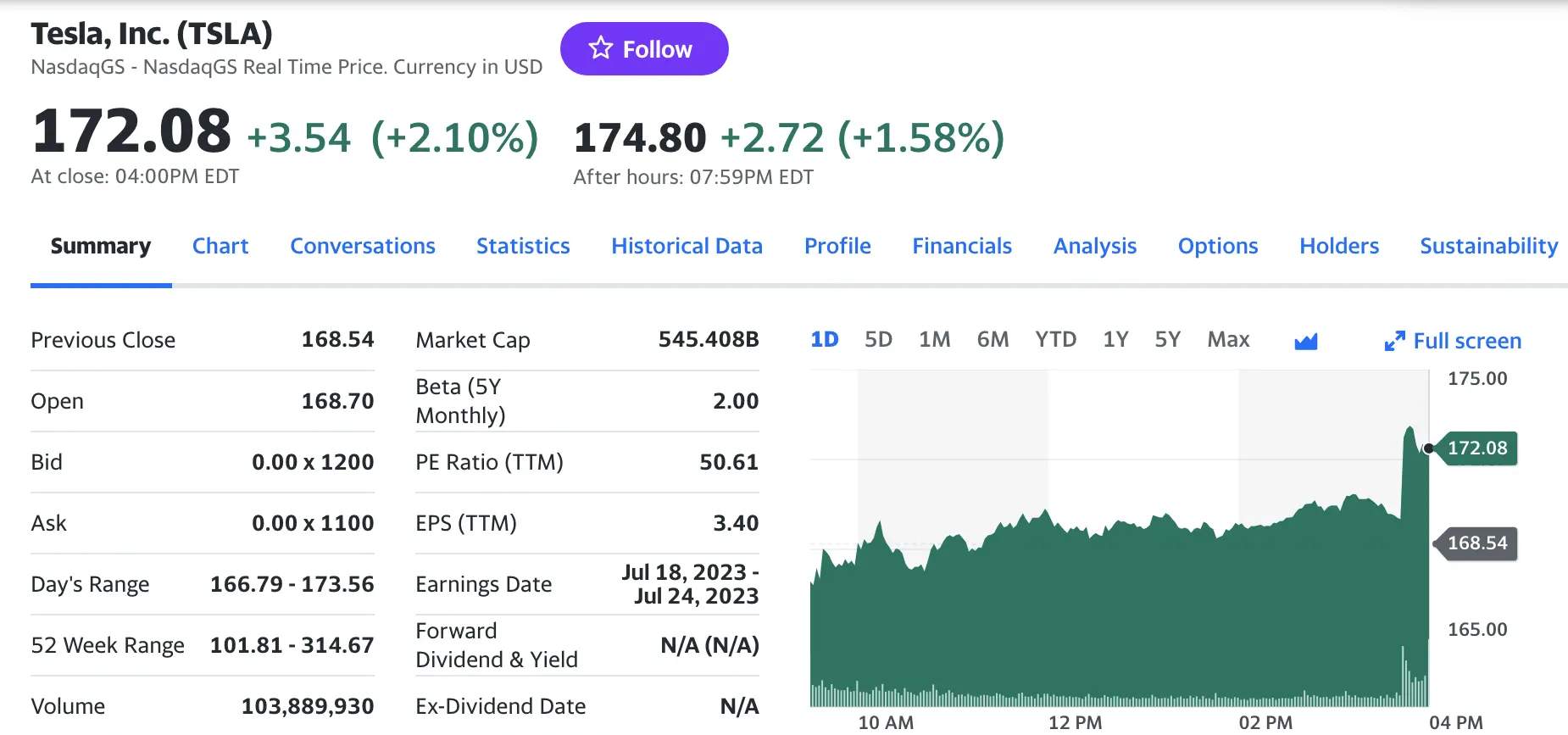
Task: Open the Financials tab
Action: (962, 246)
